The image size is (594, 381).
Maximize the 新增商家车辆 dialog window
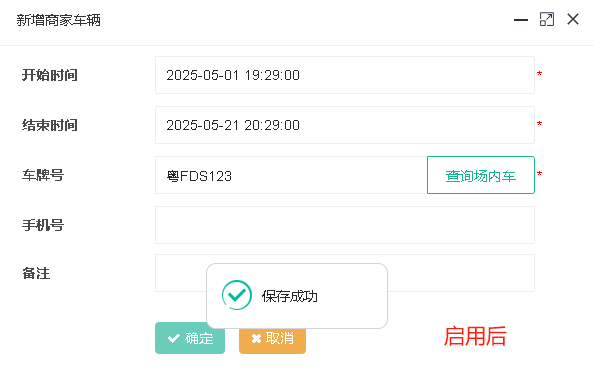click(547, 19)
